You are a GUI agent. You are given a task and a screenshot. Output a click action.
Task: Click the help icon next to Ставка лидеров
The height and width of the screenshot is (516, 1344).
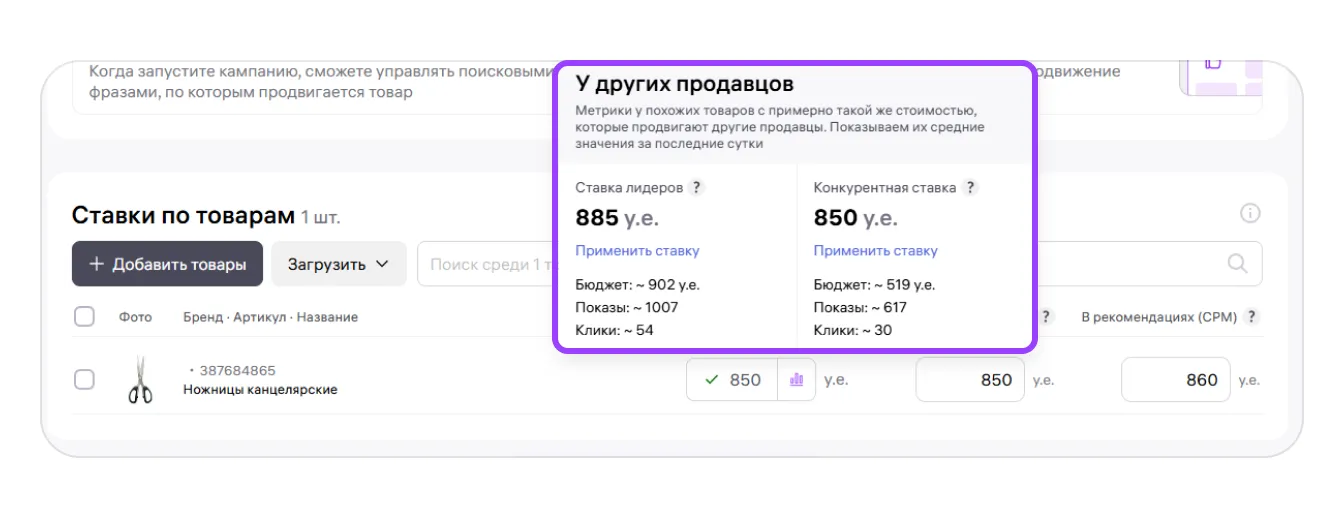tap(697, 188)
